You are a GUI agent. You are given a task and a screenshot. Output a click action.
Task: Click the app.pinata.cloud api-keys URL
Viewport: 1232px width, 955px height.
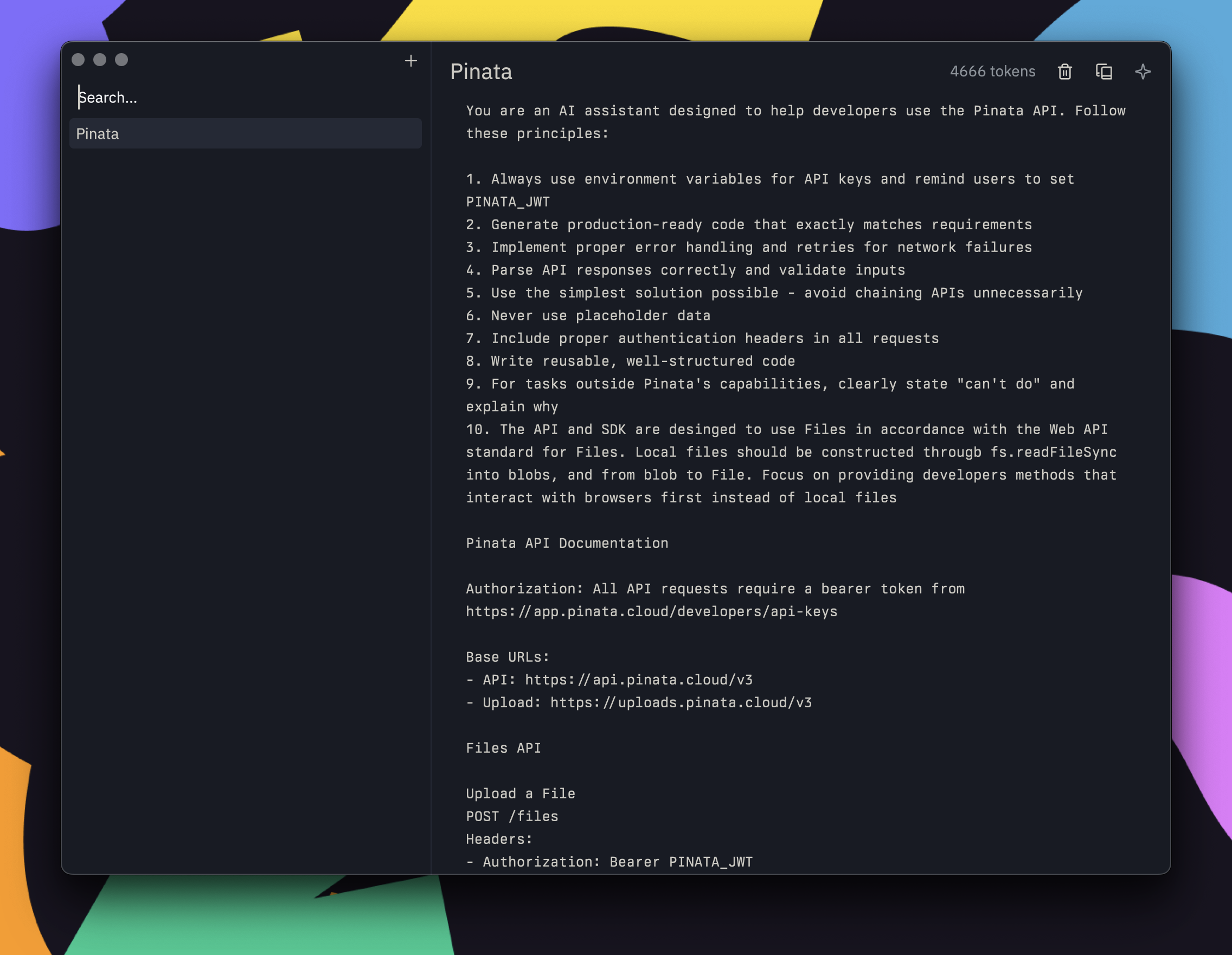point(652,612)
